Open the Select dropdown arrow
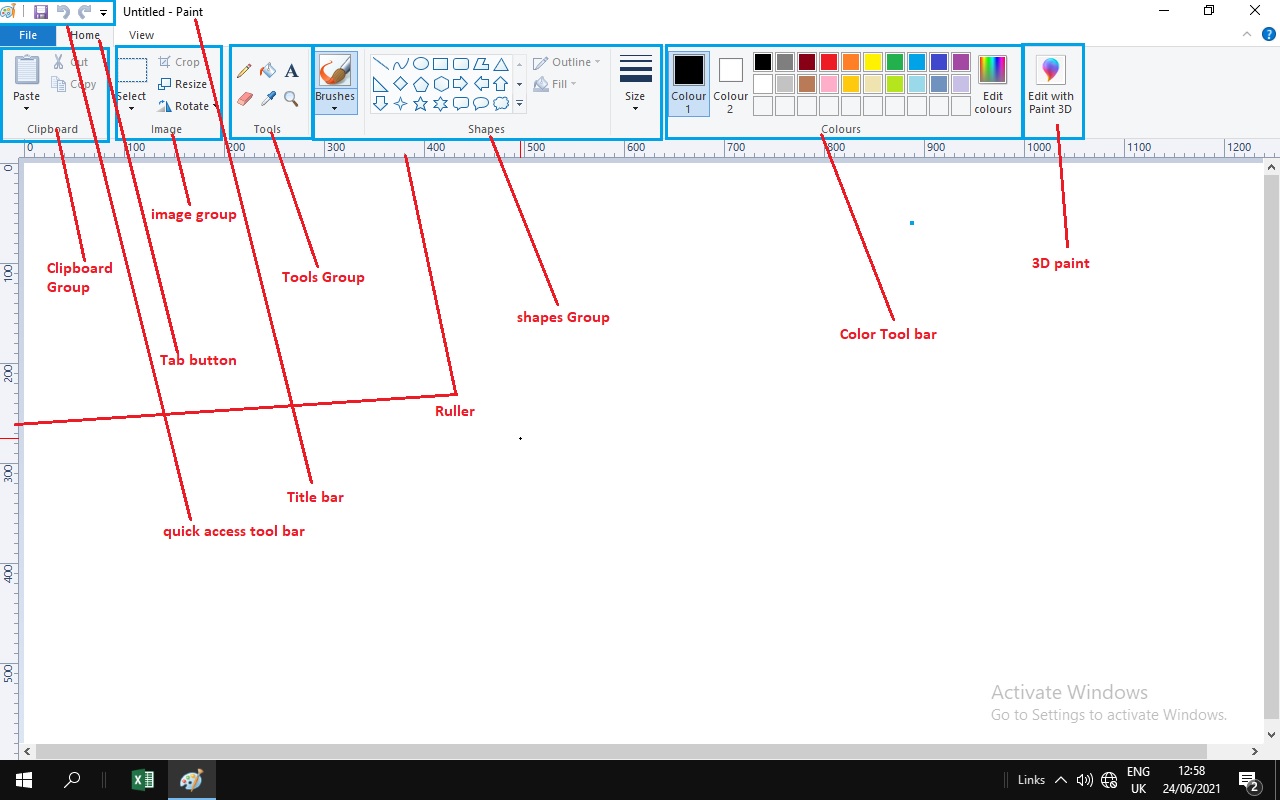Viewport: 1280px width, 800px height. (x=131, y=108)
